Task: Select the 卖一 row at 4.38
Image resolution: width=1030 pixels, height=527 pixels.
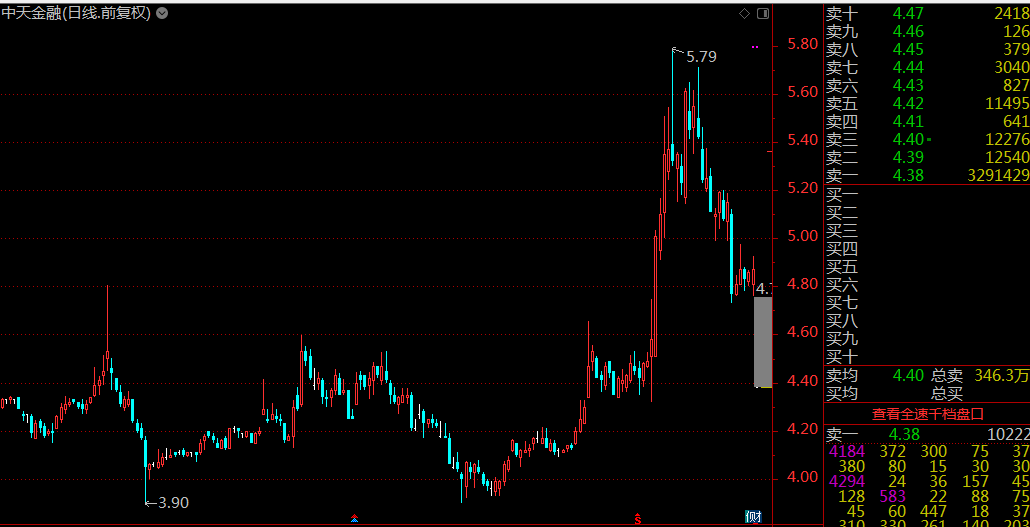Action: 927,175
